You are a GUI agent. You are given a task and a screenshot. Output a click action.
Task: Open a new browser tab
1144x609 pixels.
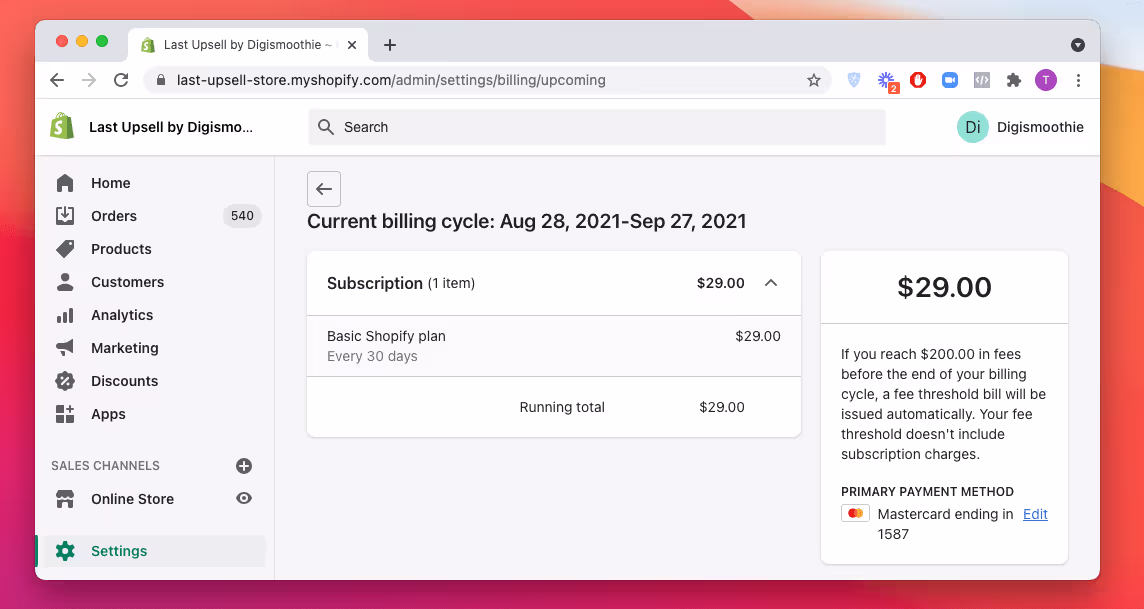pyautogui.click(x=390, y=45)
